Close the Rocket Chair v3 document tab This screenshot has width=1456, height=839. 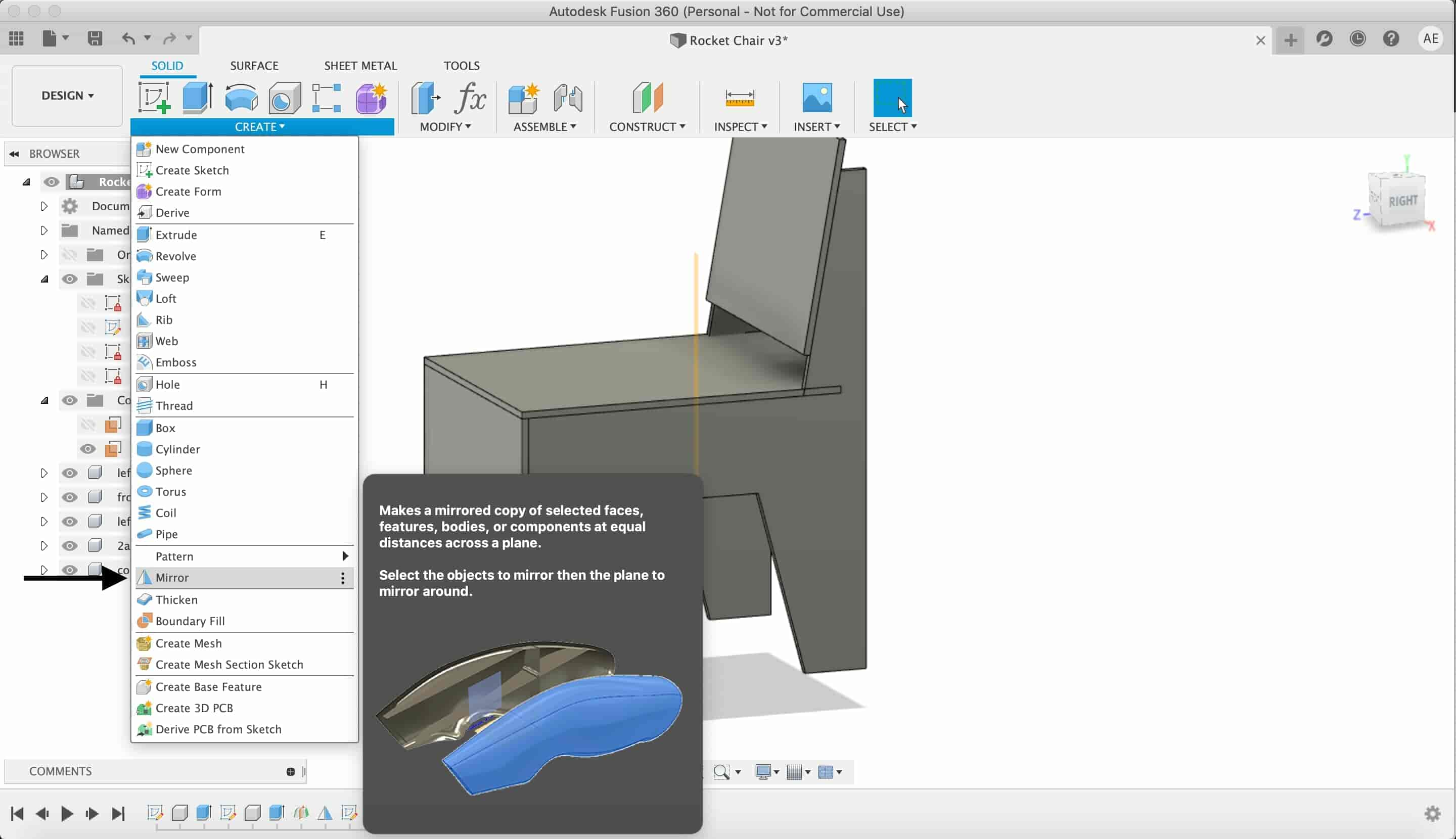point(1260,40)
